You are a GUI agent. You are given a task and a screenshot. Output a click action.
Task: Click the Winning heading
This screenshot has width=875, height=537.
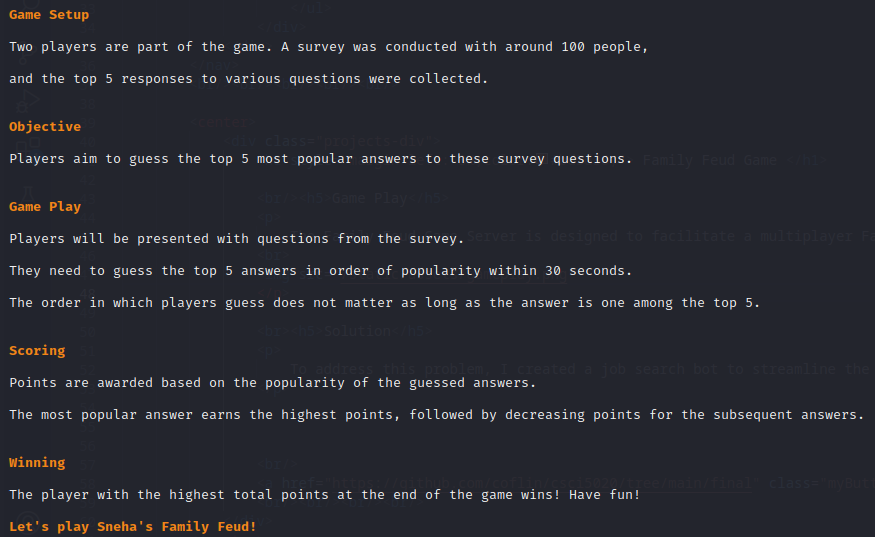point(37,463)
